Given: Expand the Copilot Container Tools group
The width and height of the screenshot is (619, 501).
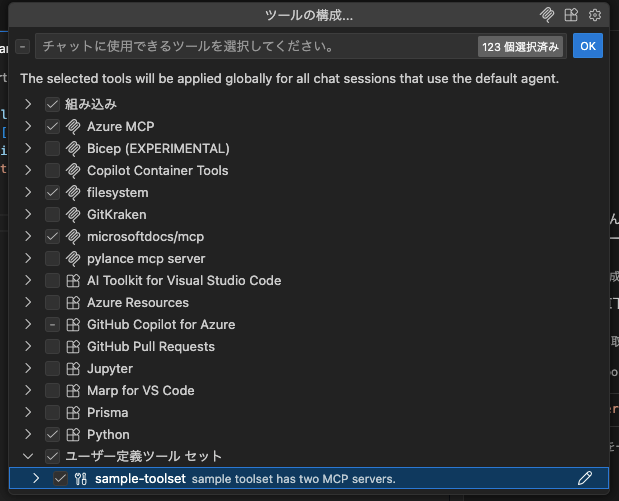Looking at the screenshot, I should [x=28, y=171].
